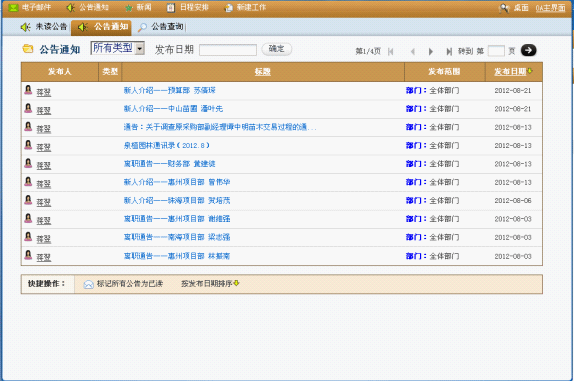Click the page number input box
Image resolution: width=574 pixels, height=381 pixels.
click(496, 51)
